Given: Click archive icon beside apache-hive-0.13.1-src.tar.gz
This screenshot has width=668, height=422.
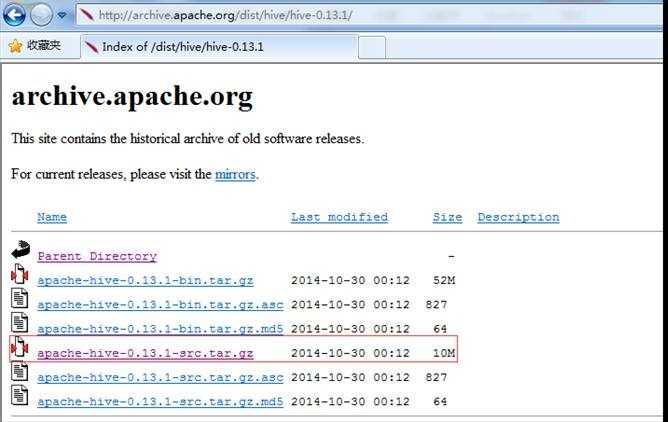Looking at the screenshot, I should point(20,347).
